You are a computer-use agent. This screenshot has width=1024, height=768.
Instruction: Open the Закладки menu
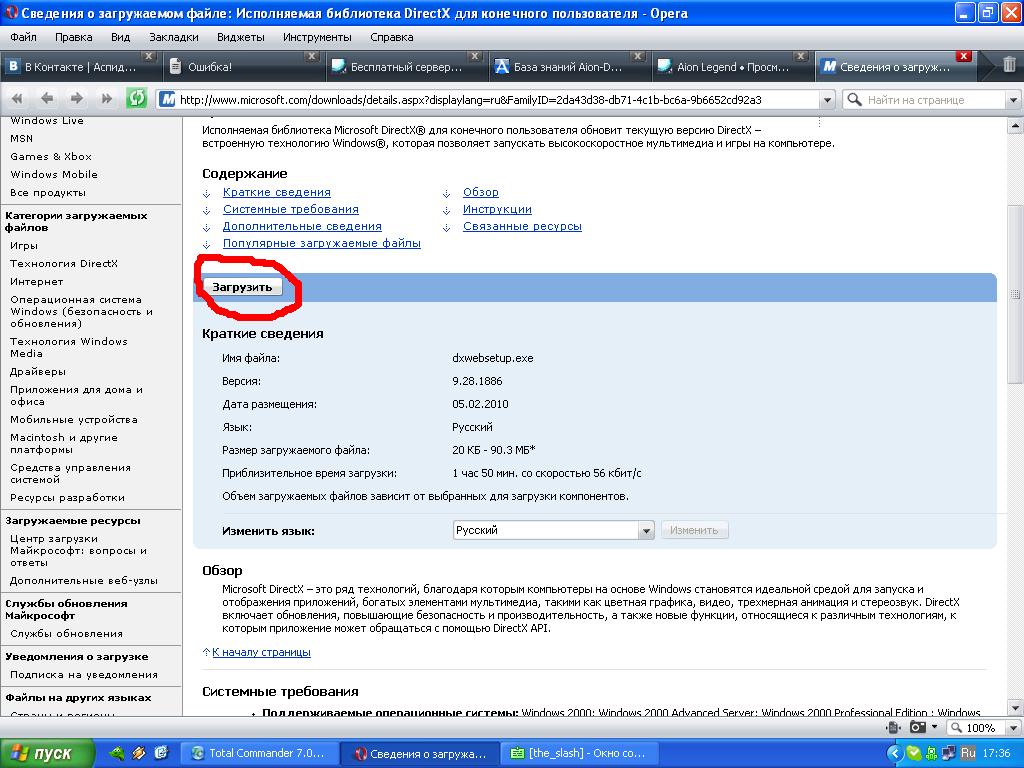point(174,37)
